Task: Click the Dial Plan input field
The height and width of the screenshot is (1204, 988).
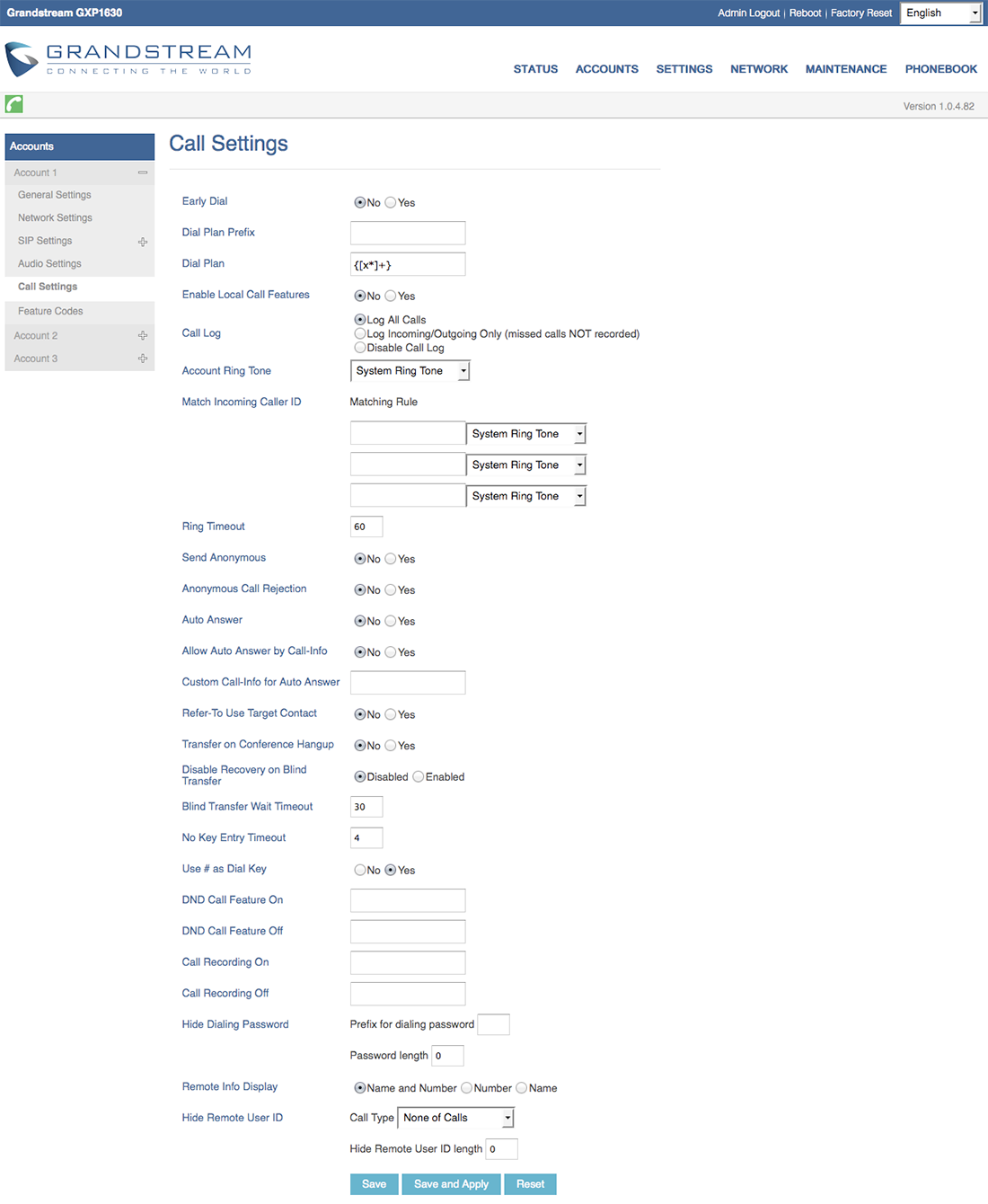Action: click(x=408, y=264)
